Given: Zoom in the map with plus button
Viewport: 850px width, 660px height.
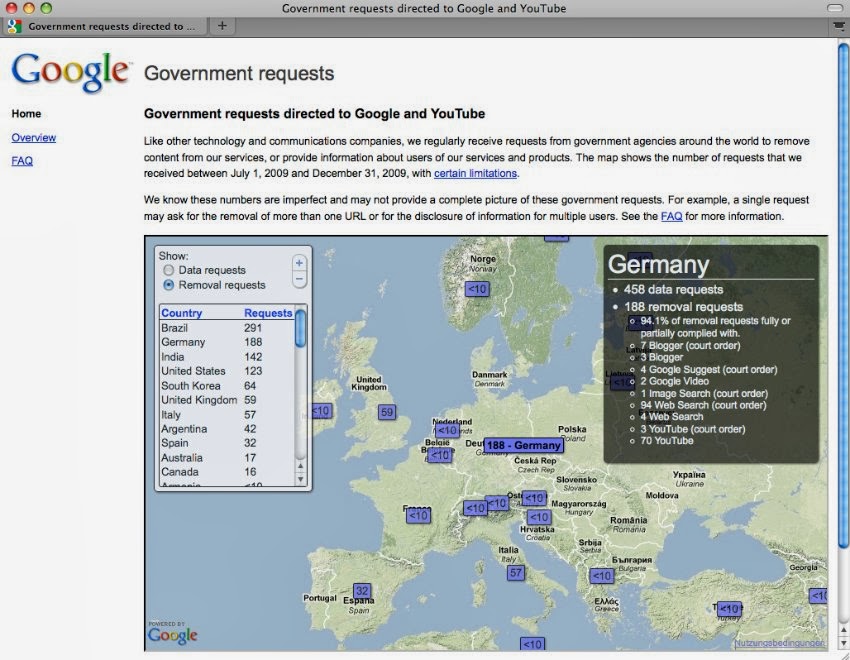Looking at the screenshot, I should pyautogui.click(x=299, y=263).
